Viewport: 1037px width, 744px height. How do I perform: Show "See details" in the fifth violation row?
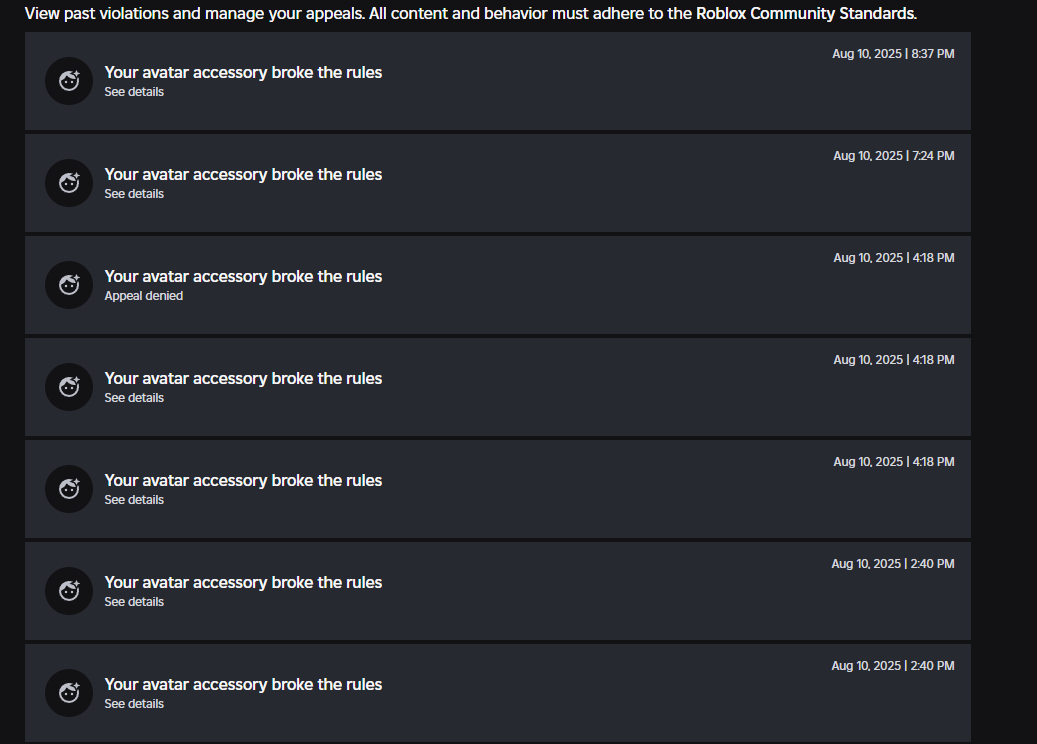point(134,500)
